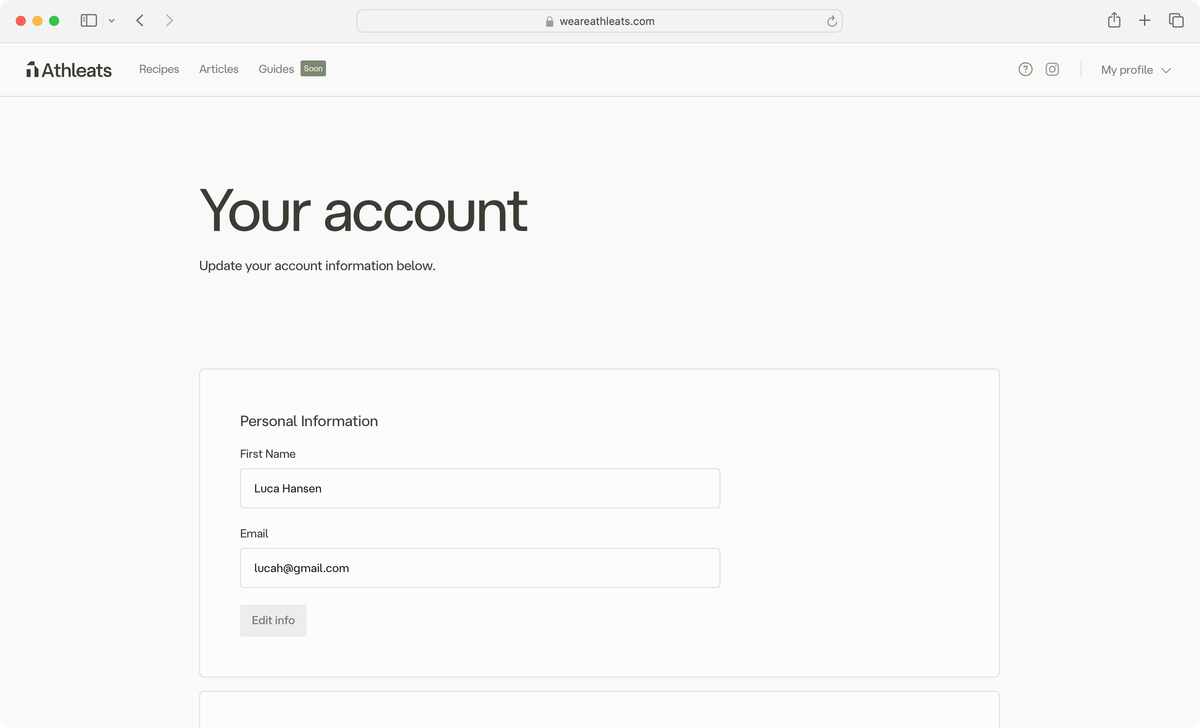Open the Recipes menu item
1200x728 pixels.
pyautogui.click(x=159, y=69)
